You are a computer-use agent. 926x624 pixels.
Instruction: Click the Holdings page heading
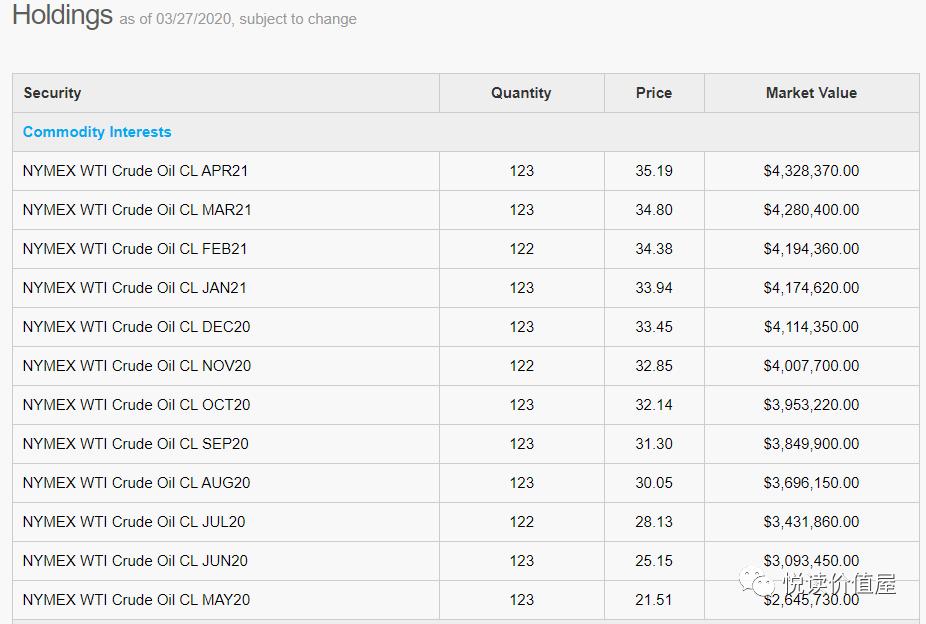62,16
